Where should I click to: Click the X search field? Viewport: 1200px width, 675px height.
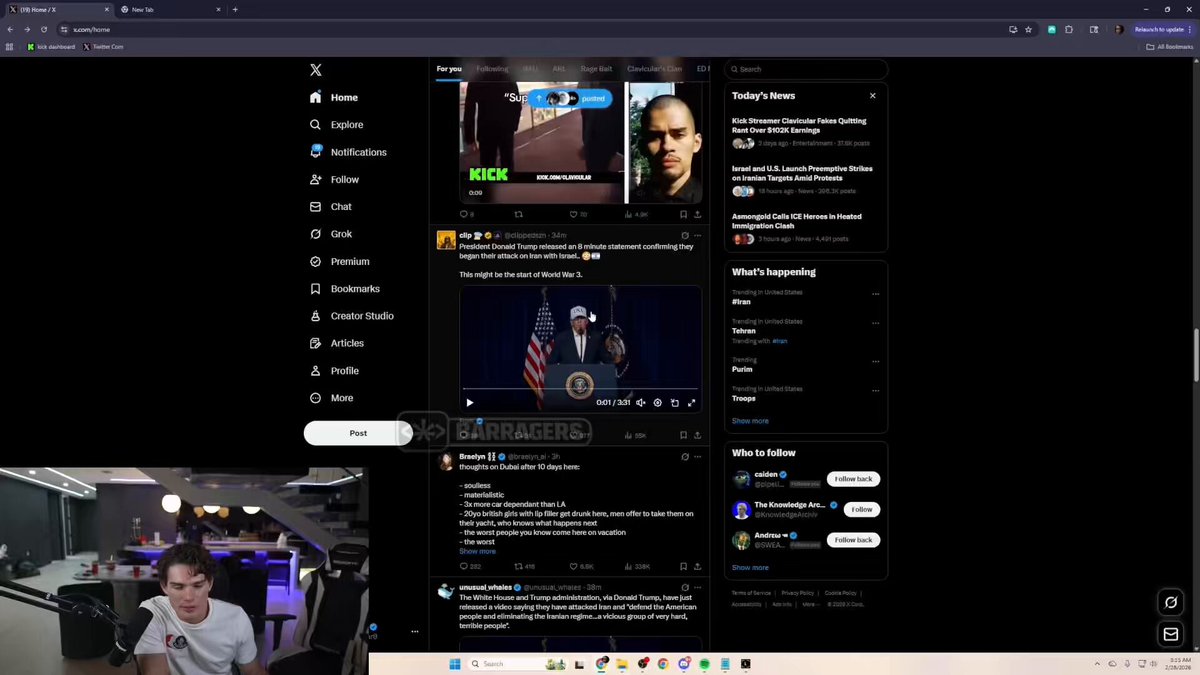pyautogui.click(x=806, y=69)
